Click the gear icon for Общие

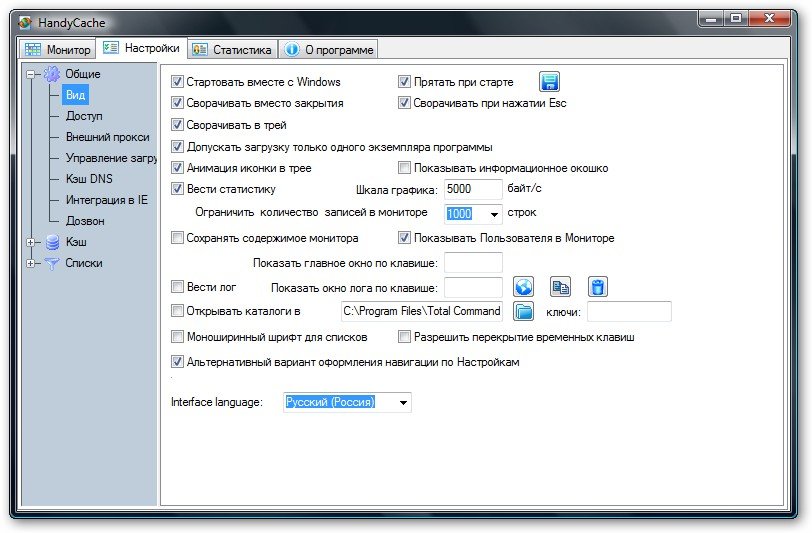point(52,74)
